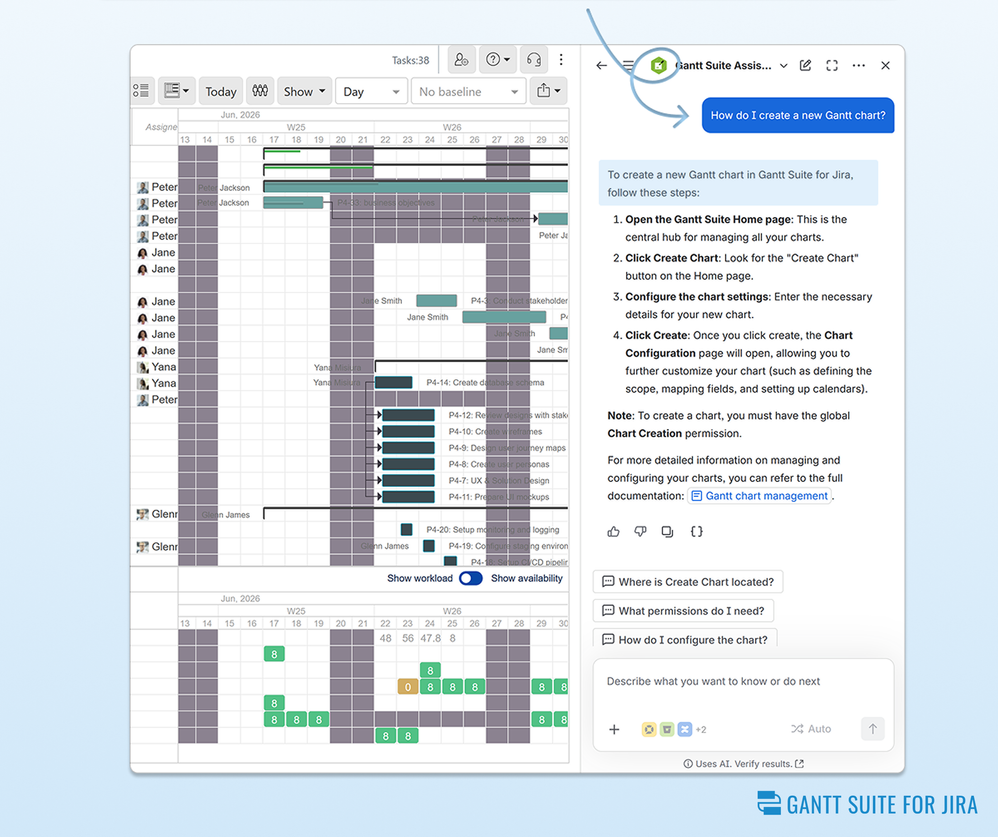Open the vertical three-dot menu in Gantt header

(x=561, y=60)
